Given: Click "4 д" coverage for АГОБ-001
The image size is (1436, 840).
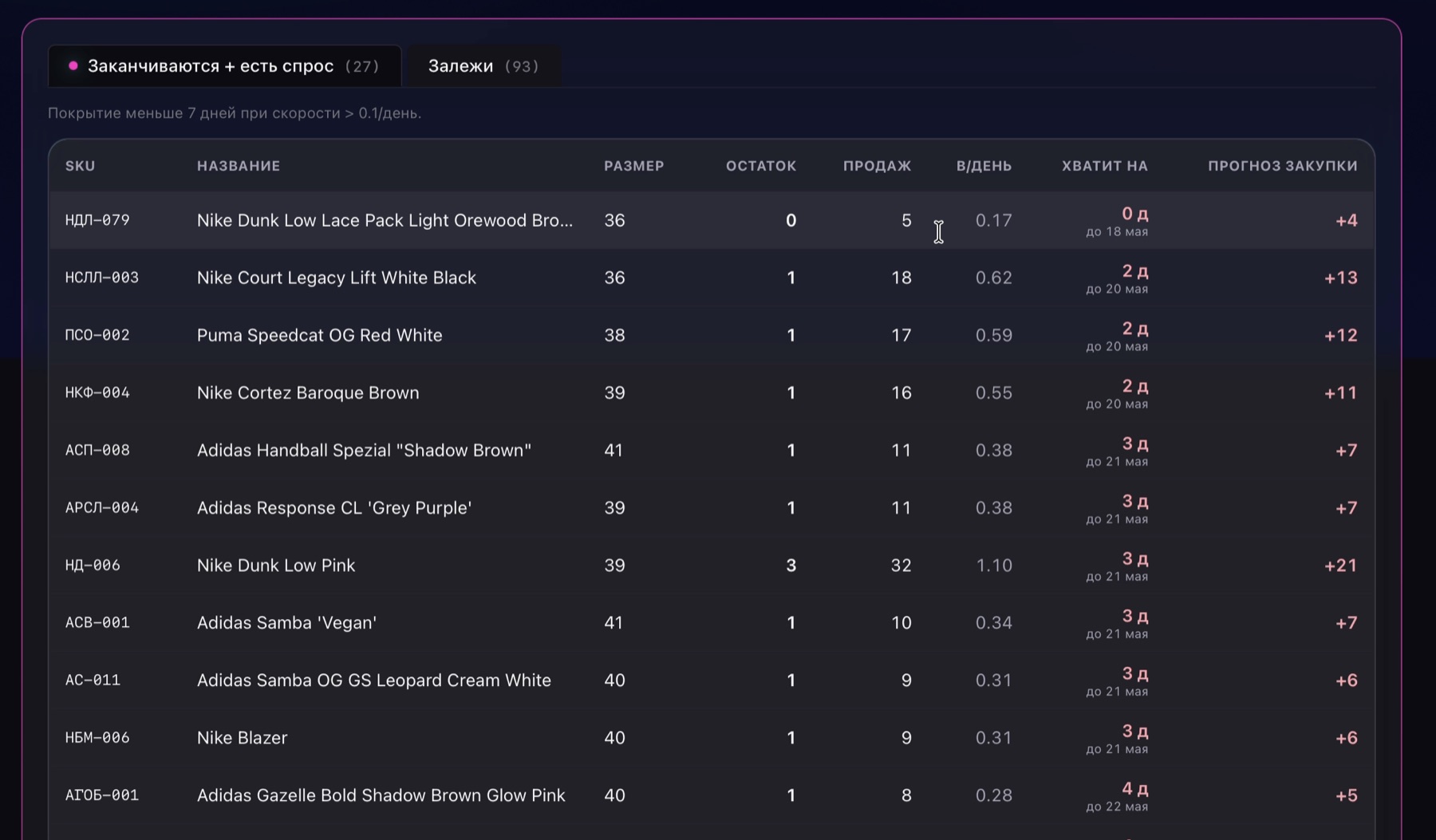Looking at the screenshot, I should point(1135,789).
